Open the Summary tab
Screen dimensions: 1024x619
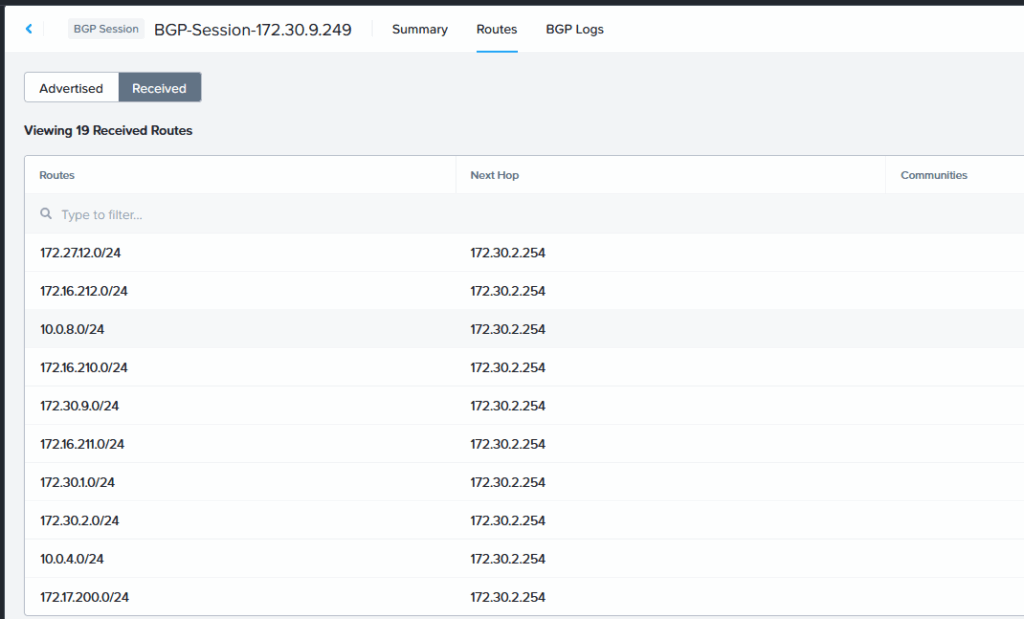click(419, 29)
